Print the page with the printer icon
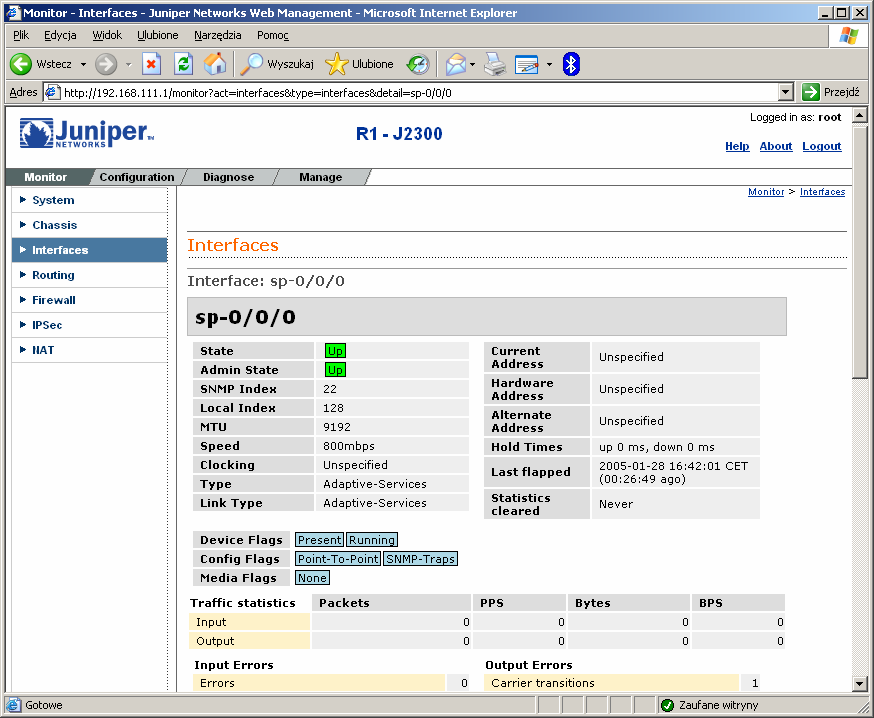Image resolution: width=874 pixels, height=718 pixels. click(x=495, y=64)
